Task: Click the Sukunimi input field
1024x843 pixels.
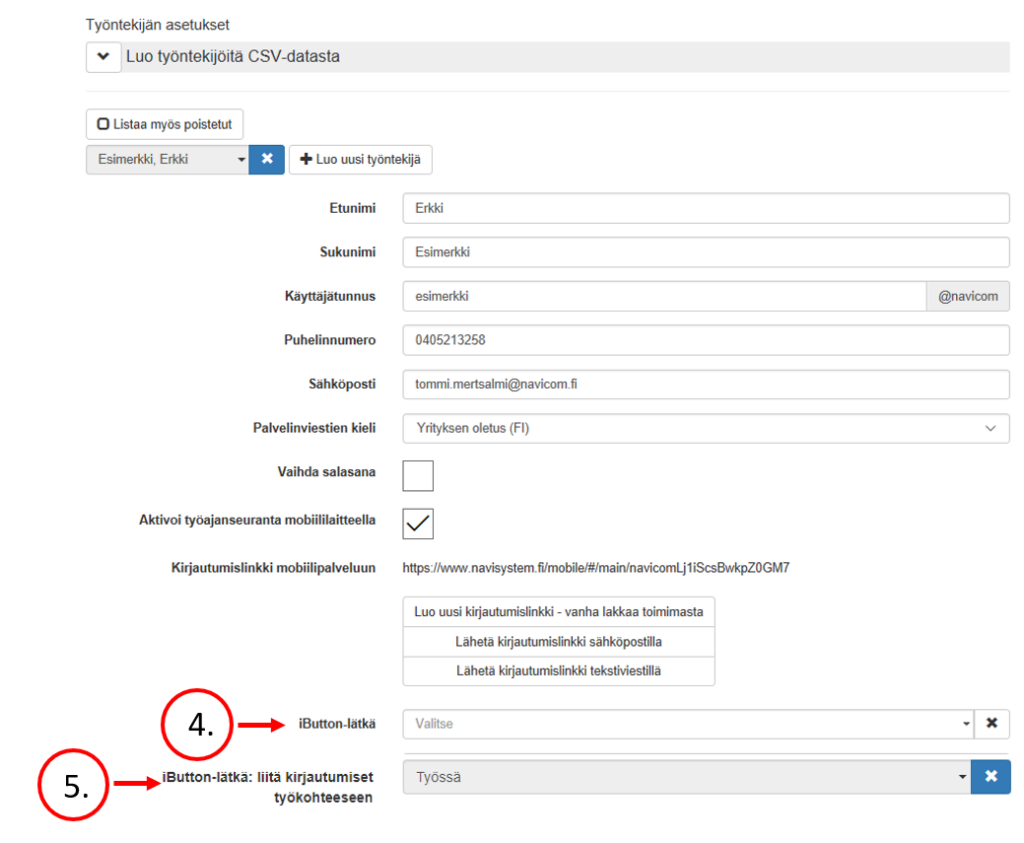Action: pos(705,252)
